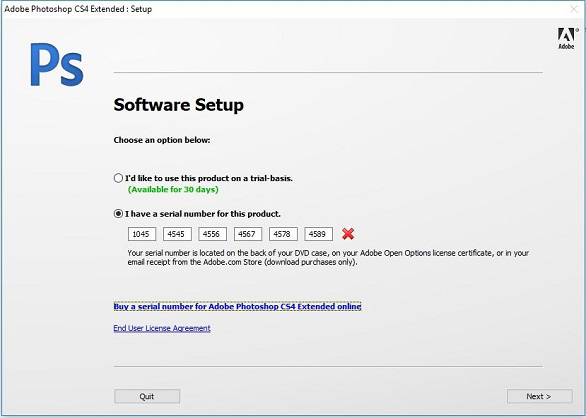Select the trial-basis radio option
This screenshot has height=418, width=586.
coord(118,178)
